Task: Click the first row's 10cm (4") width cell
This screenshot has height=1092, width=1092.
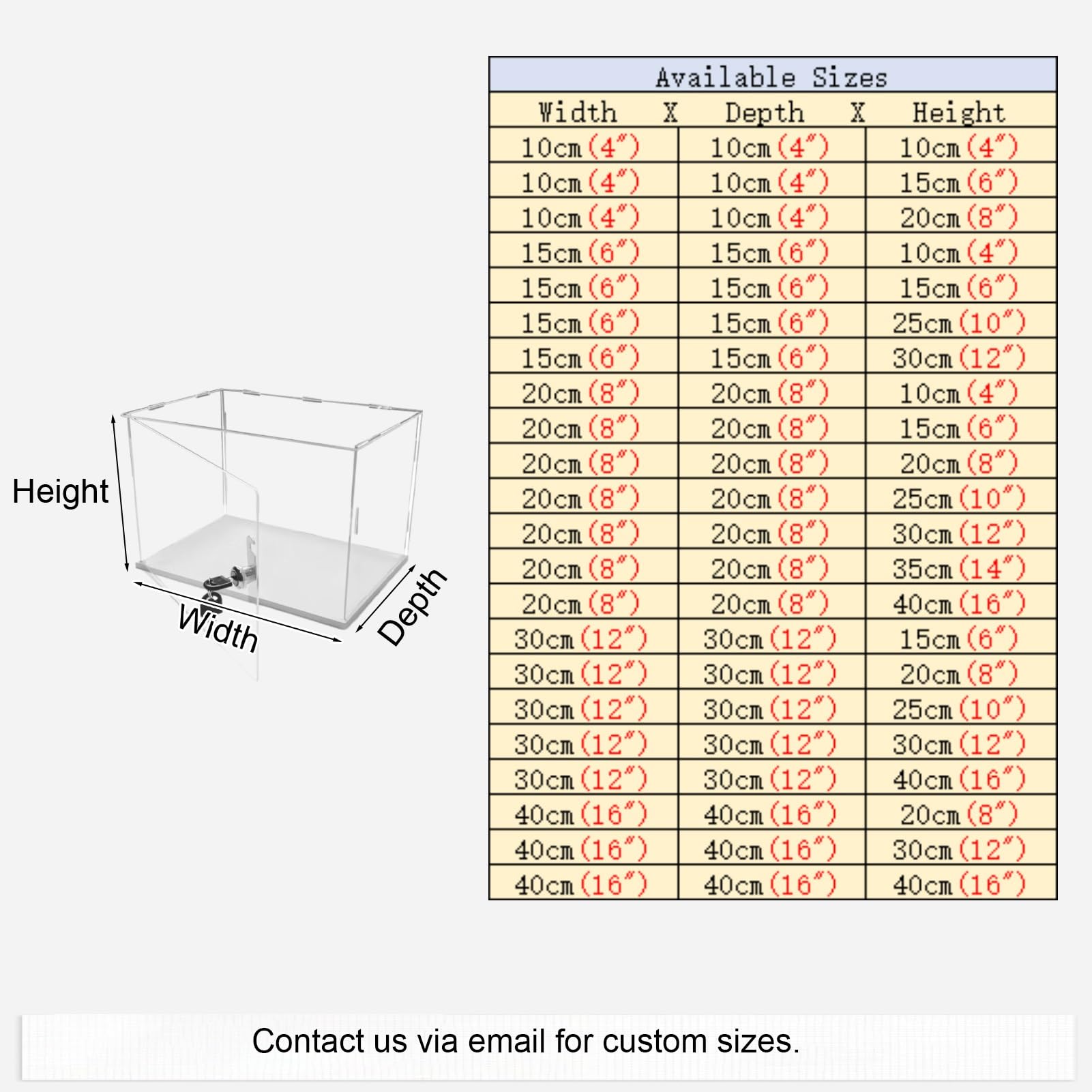Action: (x=580, y=147)
